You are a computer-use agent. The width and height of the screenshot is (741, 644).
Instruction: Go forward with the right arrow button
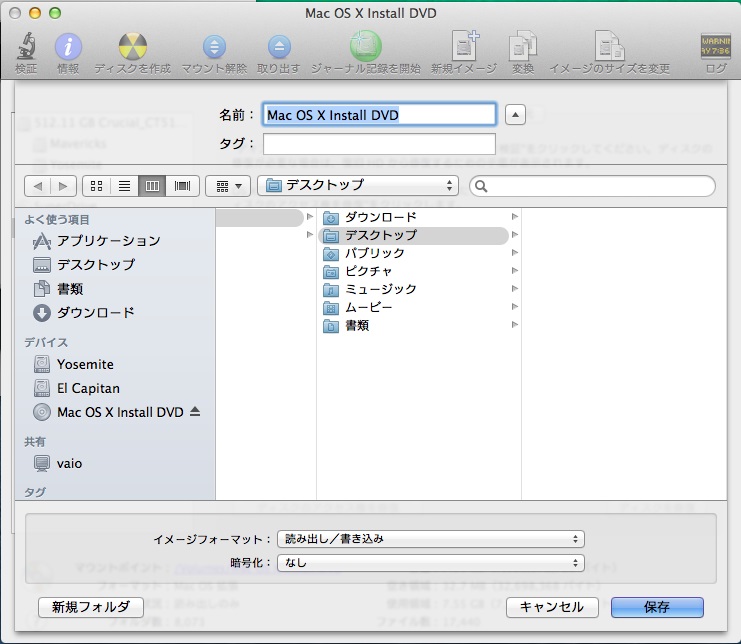click(x=63, y=186)
